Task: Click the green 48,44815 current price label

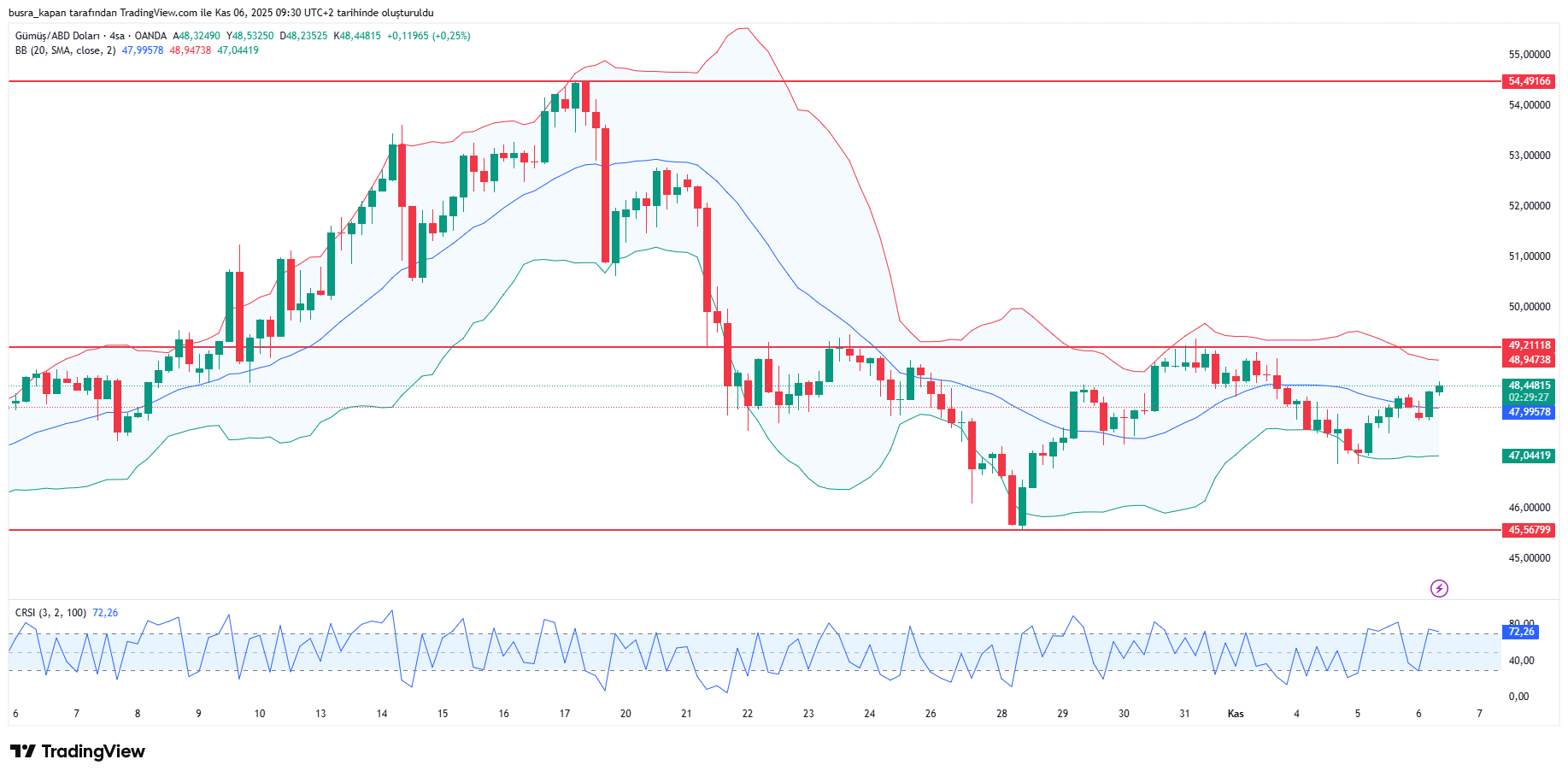Action: (1529, 386)
